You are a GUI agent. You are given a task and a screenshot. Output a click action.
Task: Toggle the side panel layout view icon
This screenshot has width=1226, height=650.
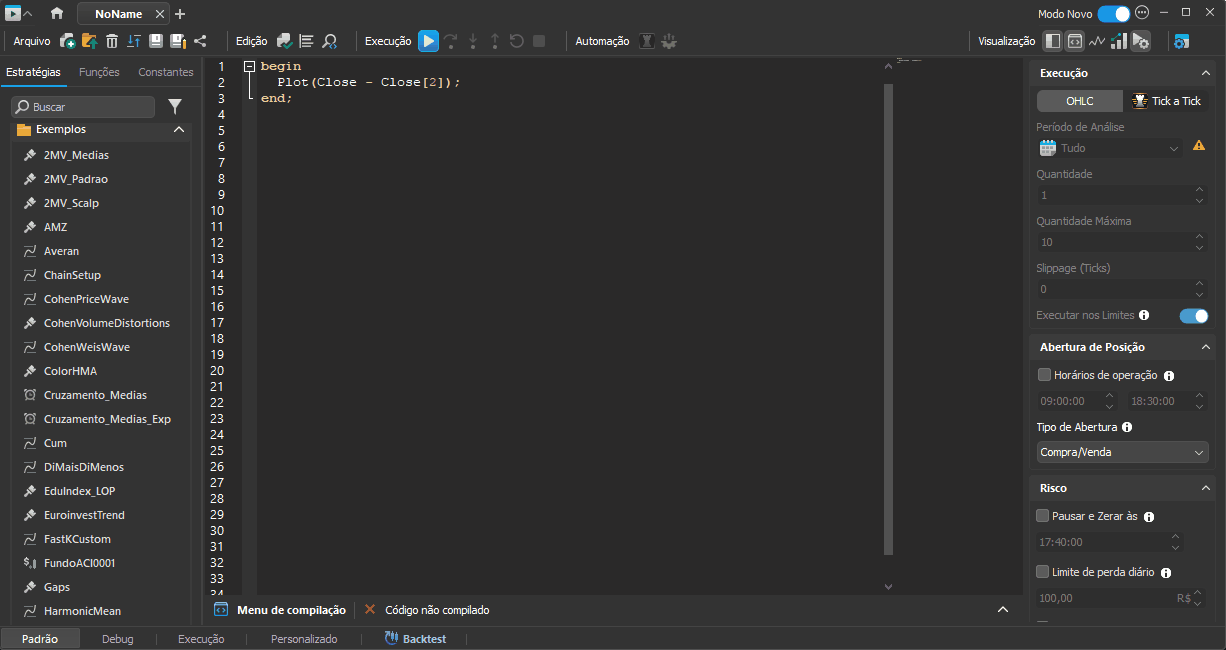pyautogui.click(x=1052, y=41)
